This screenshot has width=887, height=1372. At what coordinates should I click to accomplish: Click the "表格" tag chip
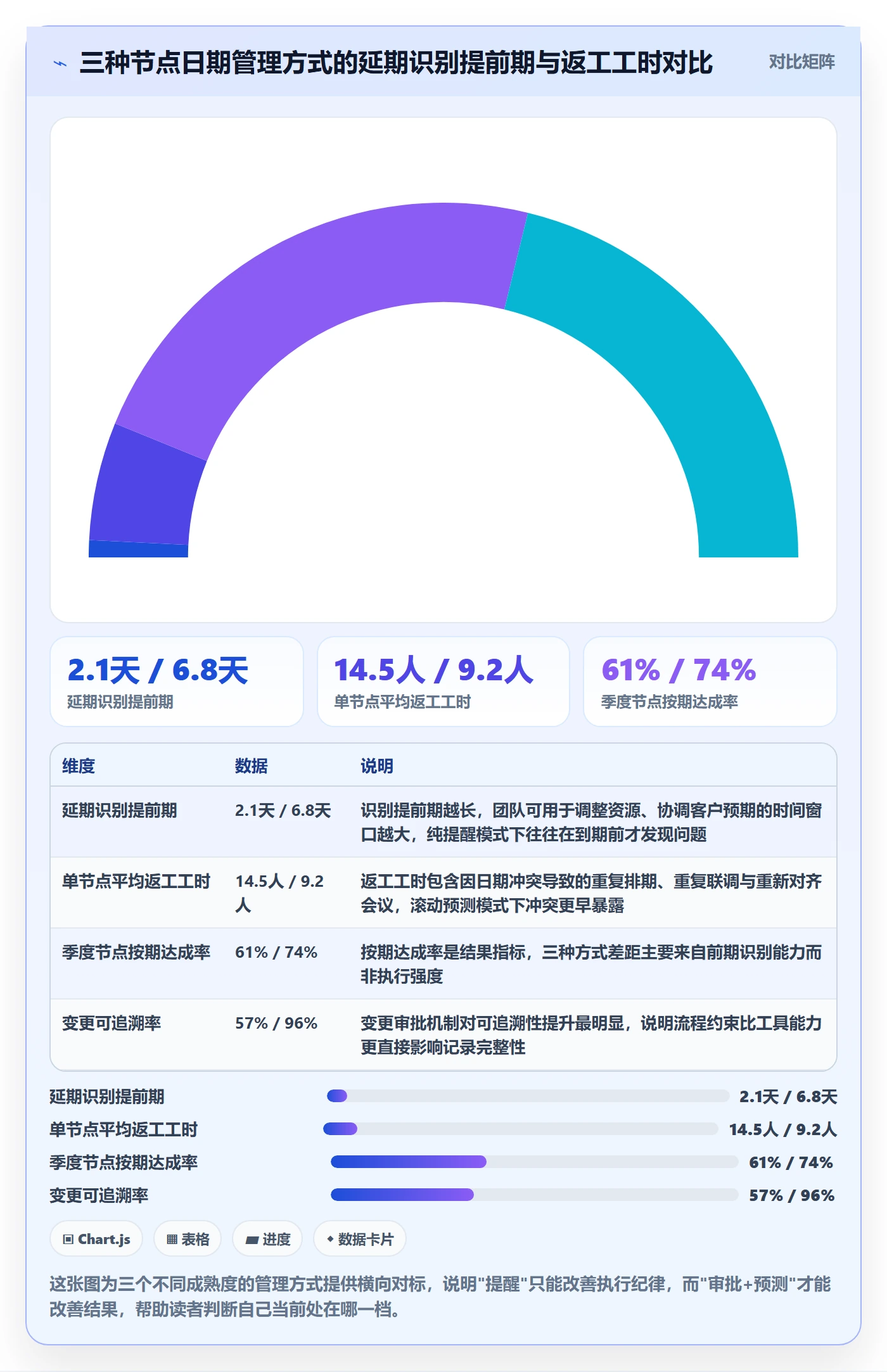click(x=188, y=1238)
